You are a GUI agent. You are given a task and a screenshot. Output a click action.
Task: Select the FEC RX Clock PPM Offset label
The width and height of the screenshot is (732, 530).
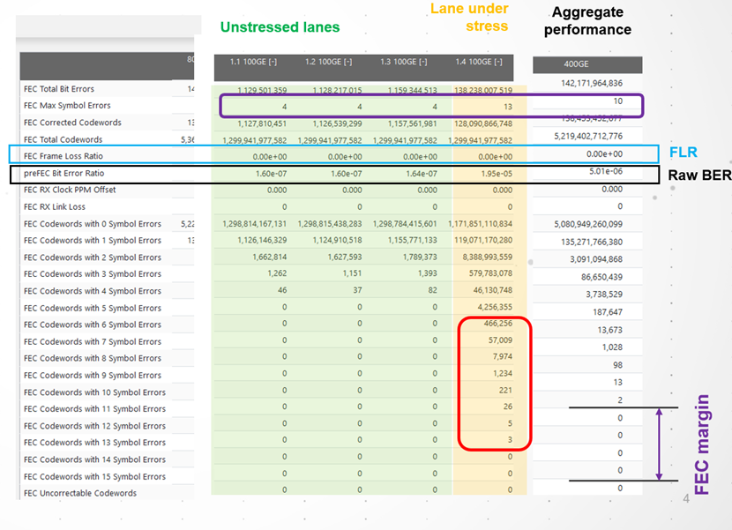coord(70,190)
